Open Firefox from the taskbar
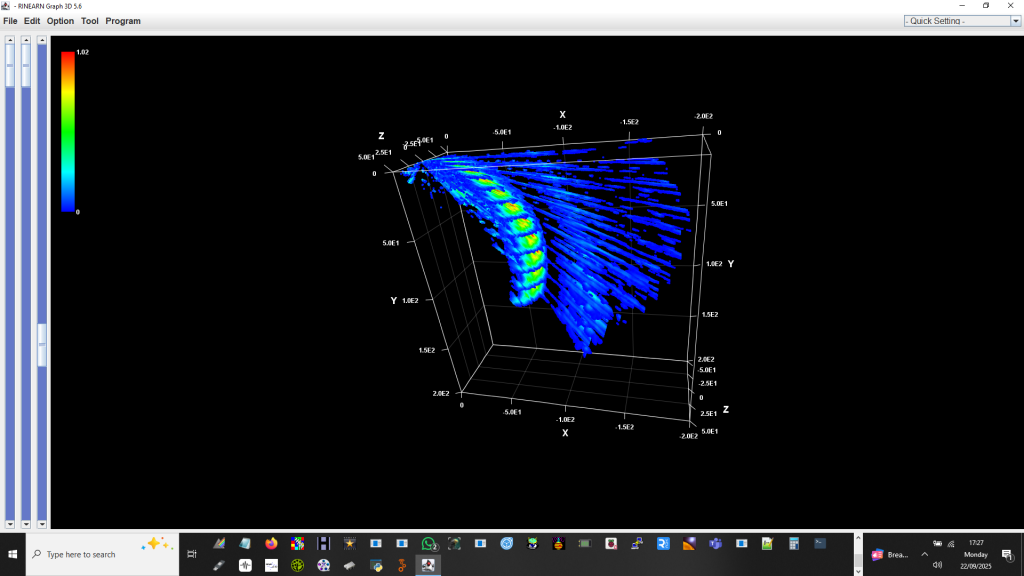 point(271,543)
